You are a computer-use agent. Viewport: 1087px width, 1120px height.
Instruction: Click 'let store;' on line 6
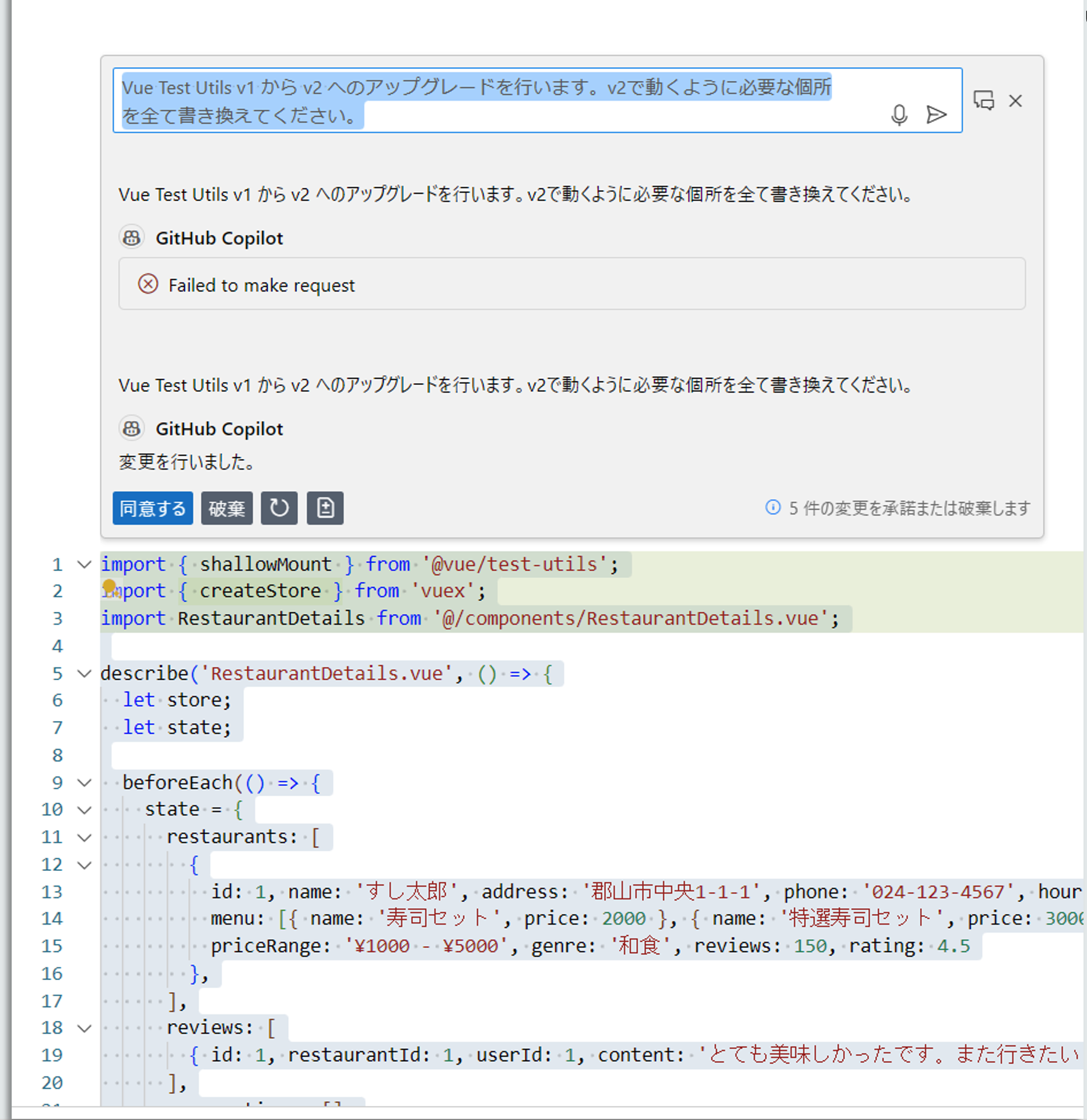pos(177,700)
